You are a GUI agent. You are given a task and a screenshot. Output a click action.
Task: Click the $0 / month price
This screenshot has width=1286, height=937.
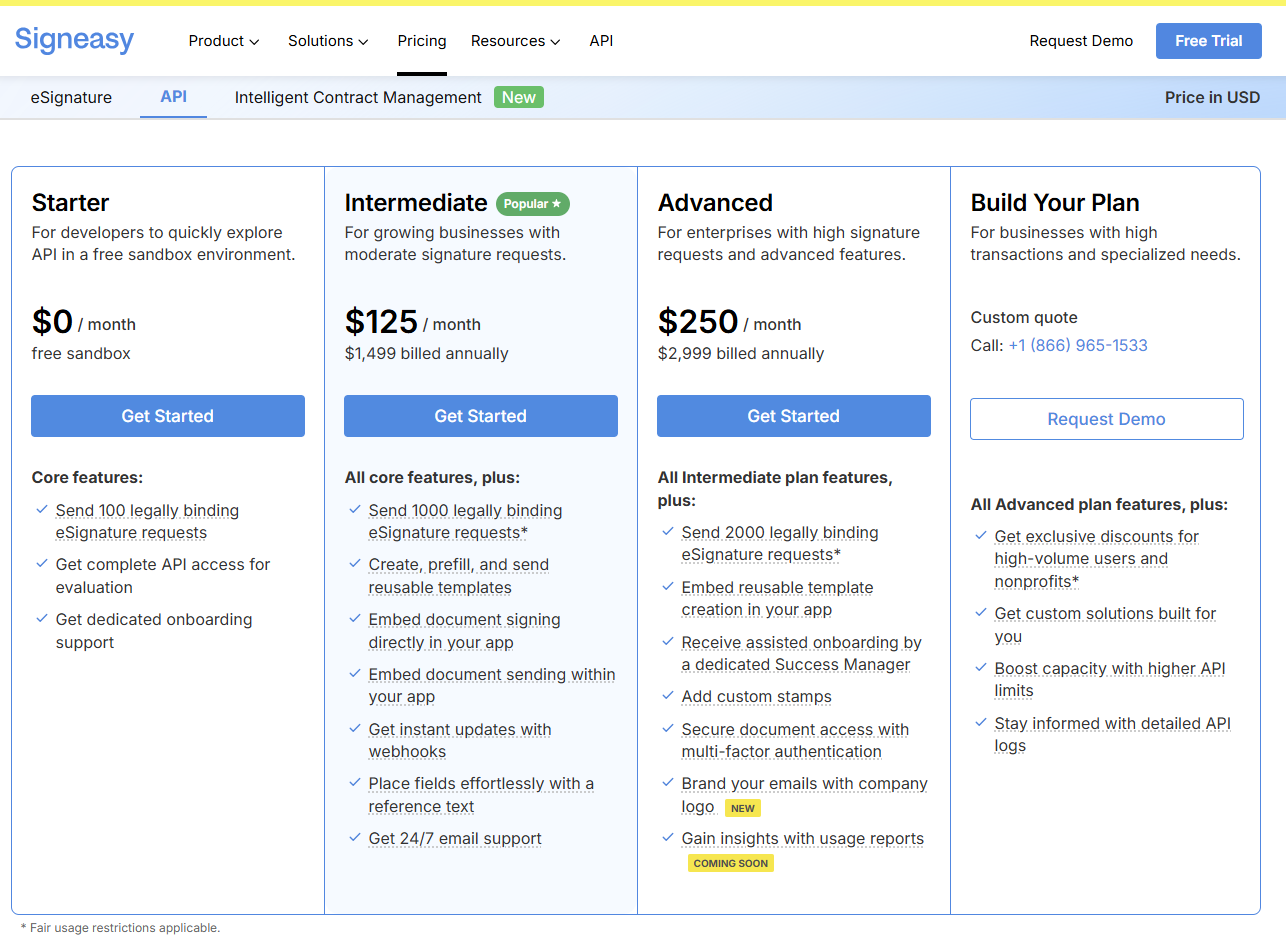pyautogui.click(x=83, y=322)
